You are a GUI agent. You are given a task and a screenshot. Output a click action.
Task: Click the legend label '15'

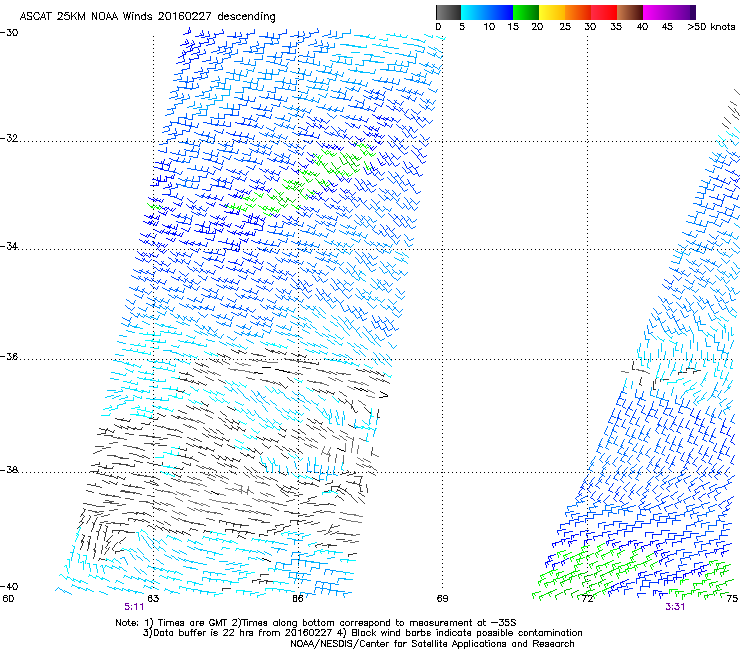pyautogui.click(x=513, y=27)
